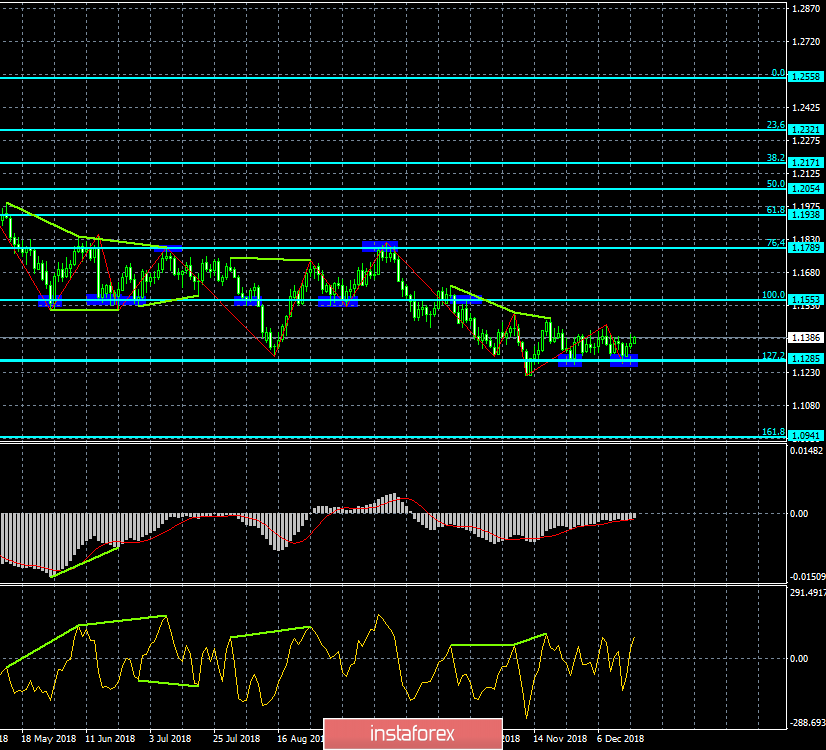Screen dimensions: 826x750
Task: Click the 1.1285 Fibonacci price label
Action: [805, 359]
